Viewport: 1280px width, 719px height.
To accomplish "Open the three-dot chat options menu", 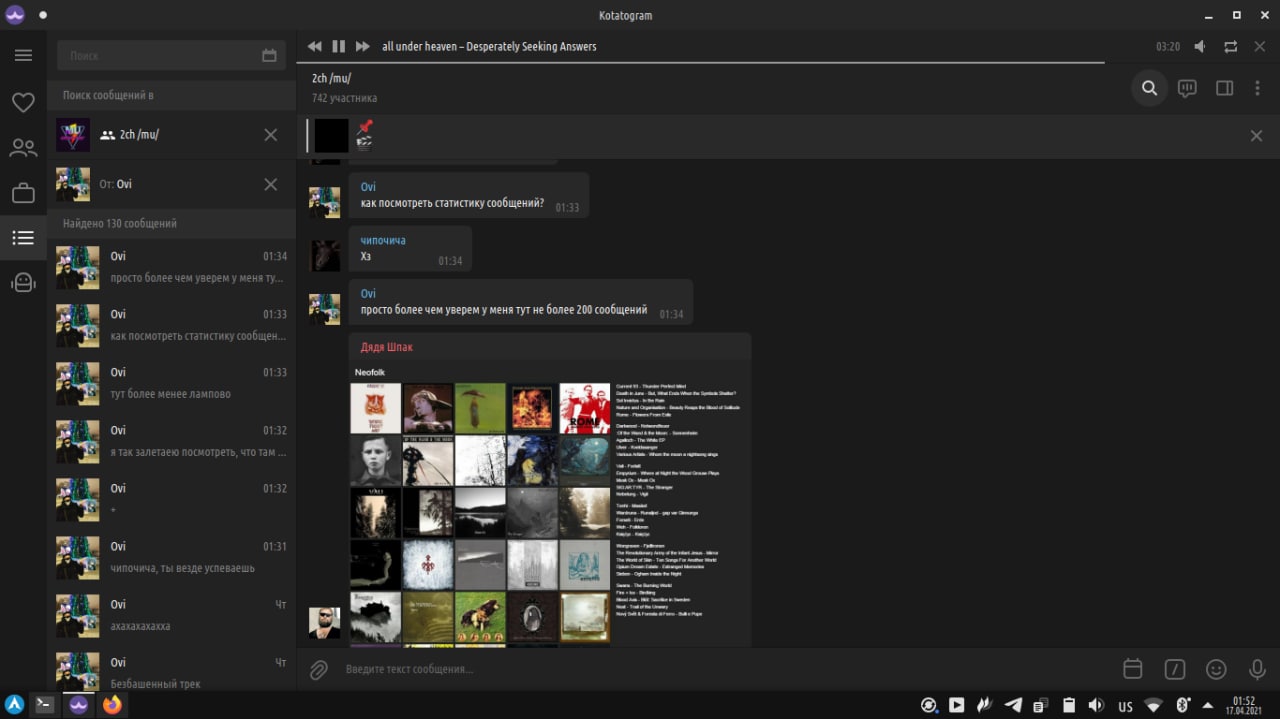I will [1258, 88].
